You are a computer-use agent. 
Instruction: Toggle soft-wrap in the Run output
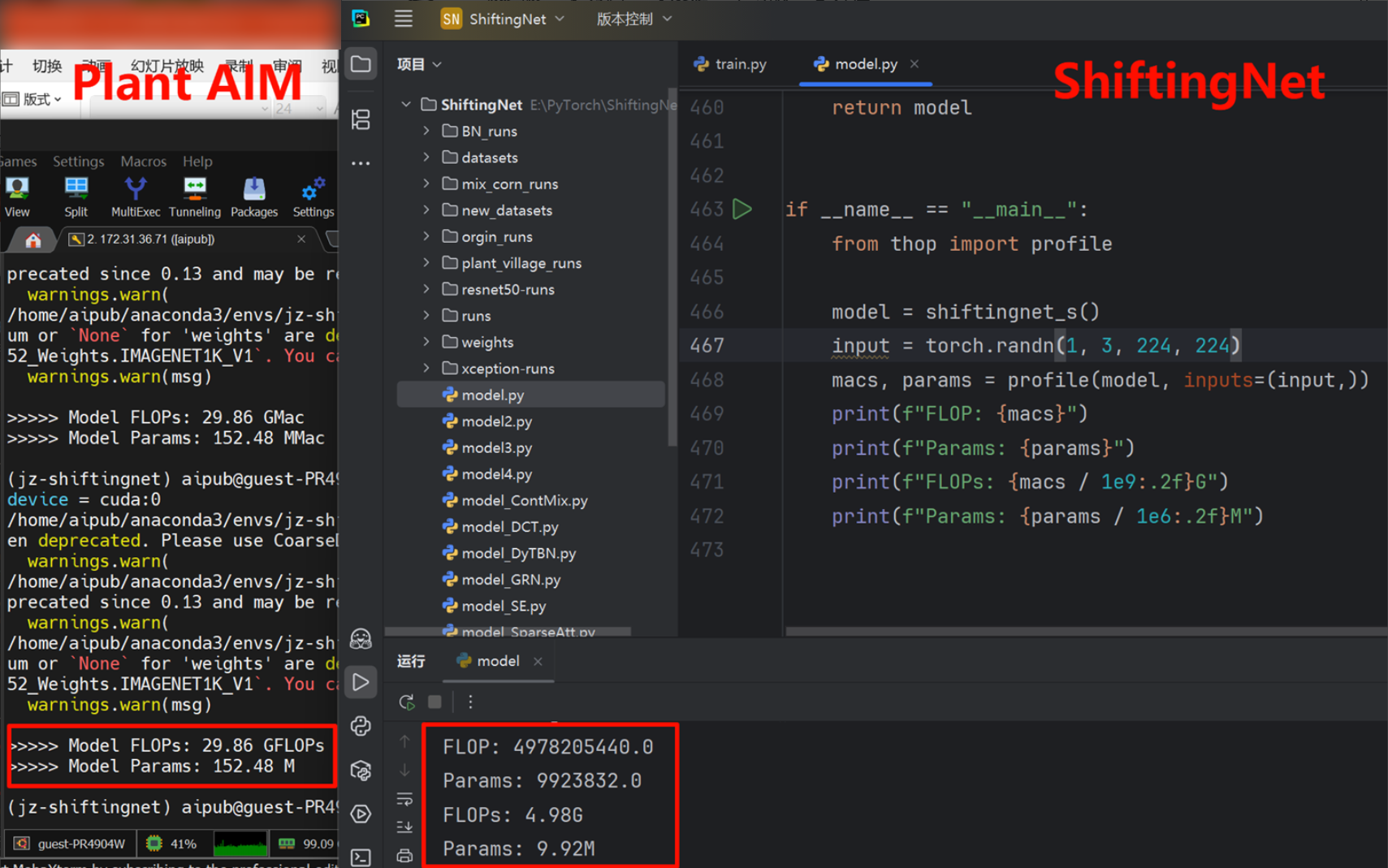[404, 799]
